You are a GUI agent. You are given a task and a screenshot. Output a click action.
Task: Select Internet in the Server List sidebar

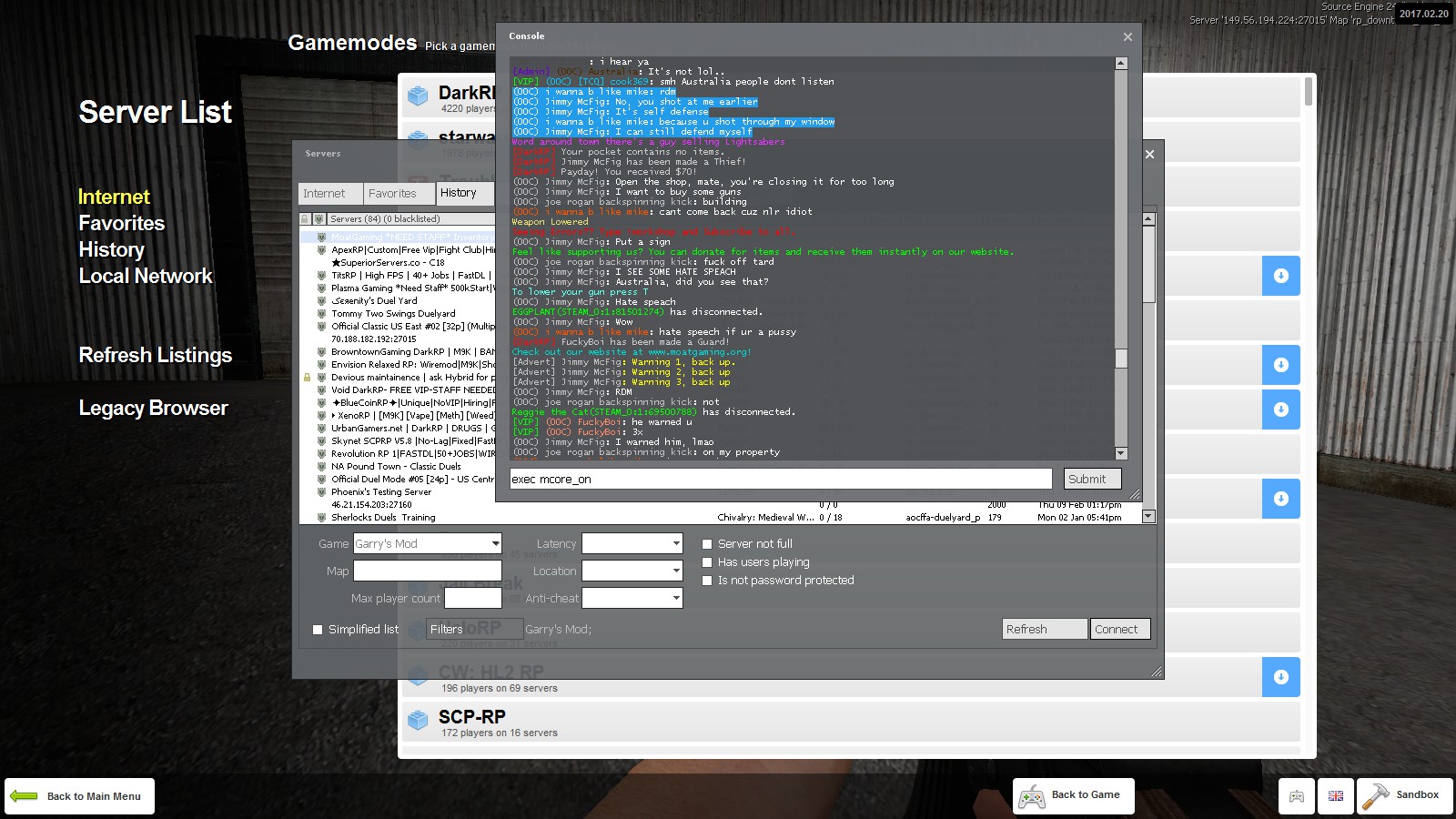pos(114,197)
